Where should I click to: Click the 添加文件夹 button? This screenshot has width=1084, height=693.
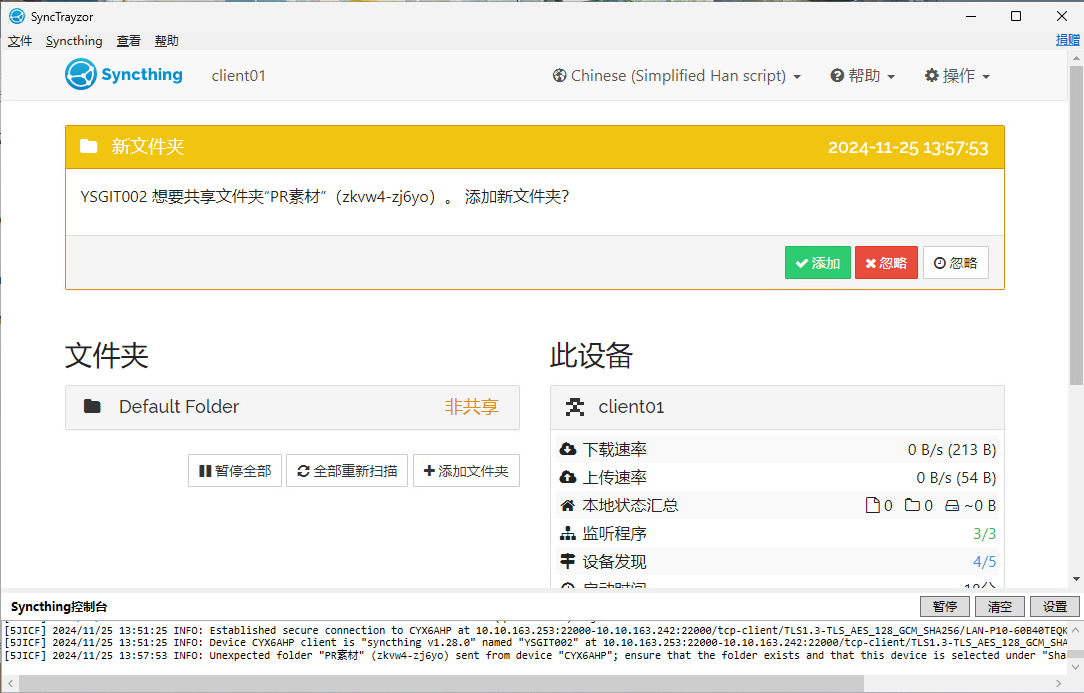[467, 471]
